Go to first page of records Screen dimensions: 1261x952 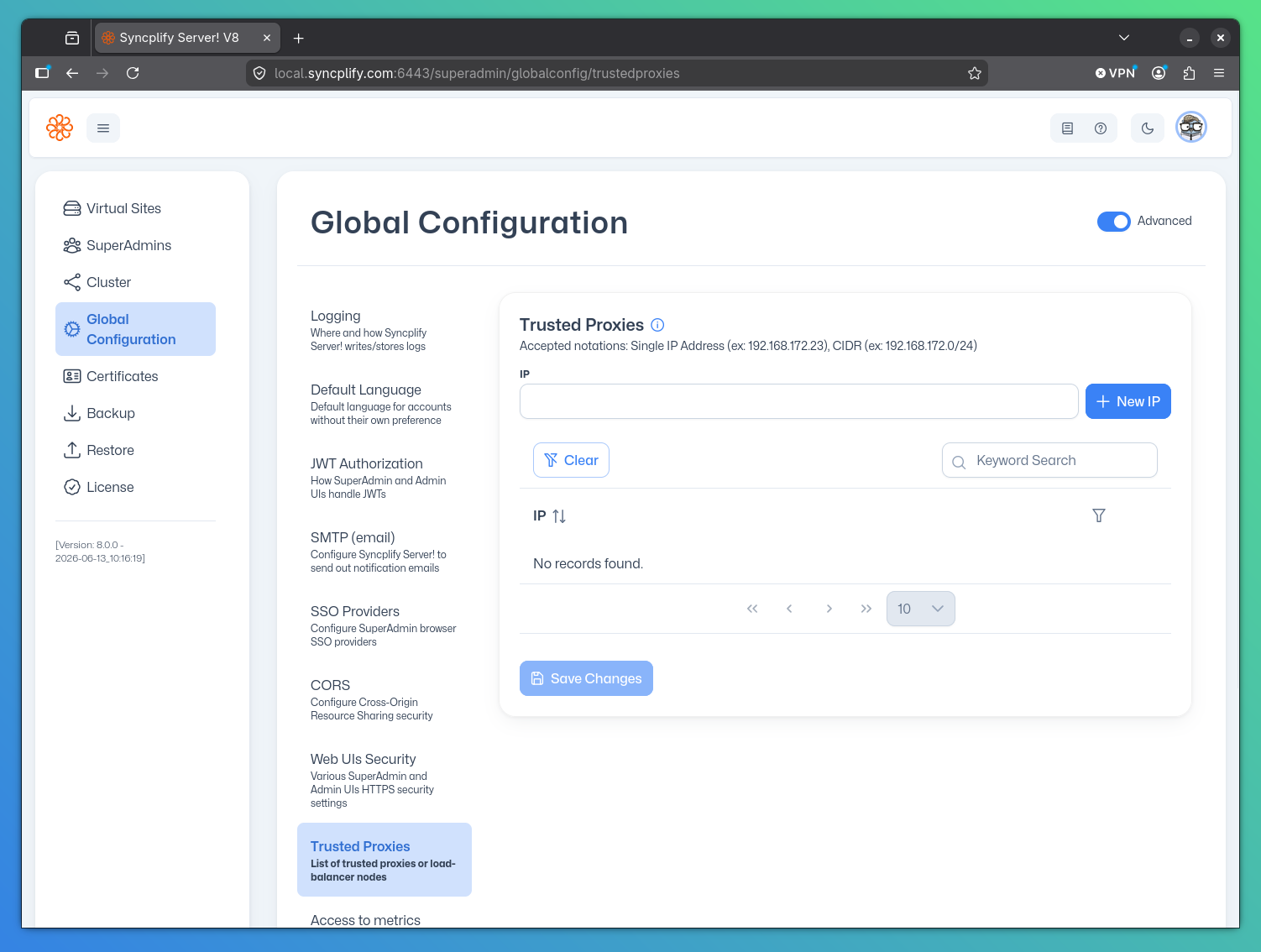752,609
